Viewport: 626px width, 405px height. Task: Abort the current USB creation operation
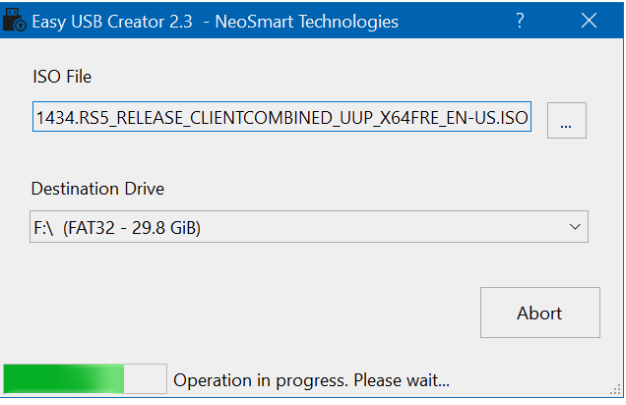(x=539, y=313)
